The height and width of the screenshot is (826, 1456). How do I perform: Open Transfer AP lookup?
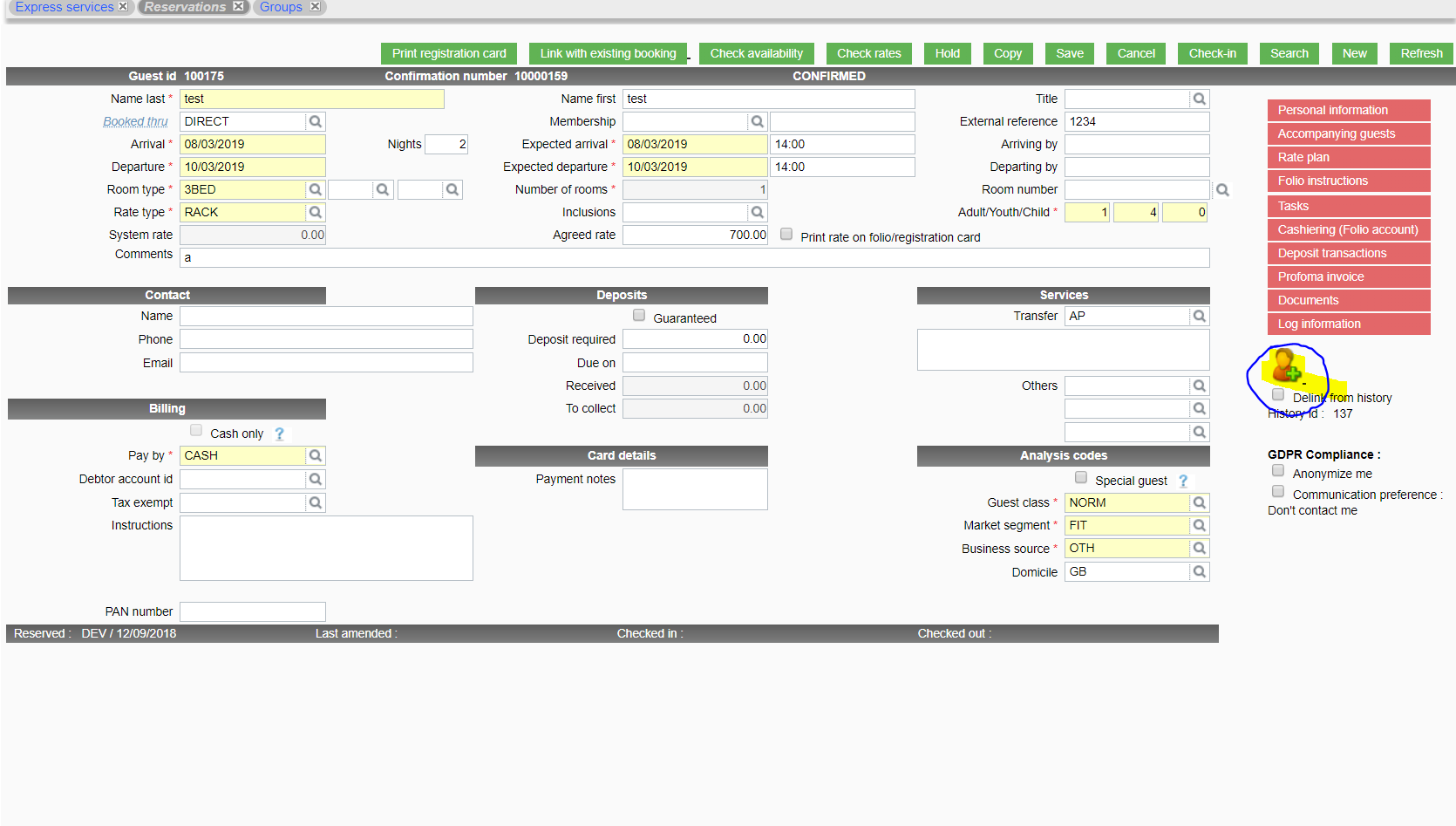pyautogui.click(x=1200, y=316)
